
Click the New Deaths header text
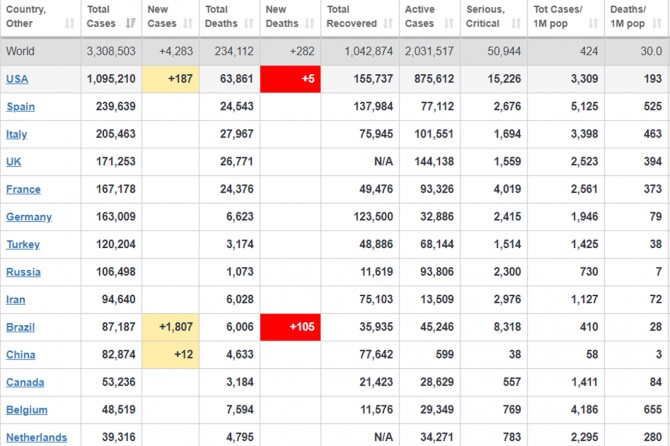point(282,16)
